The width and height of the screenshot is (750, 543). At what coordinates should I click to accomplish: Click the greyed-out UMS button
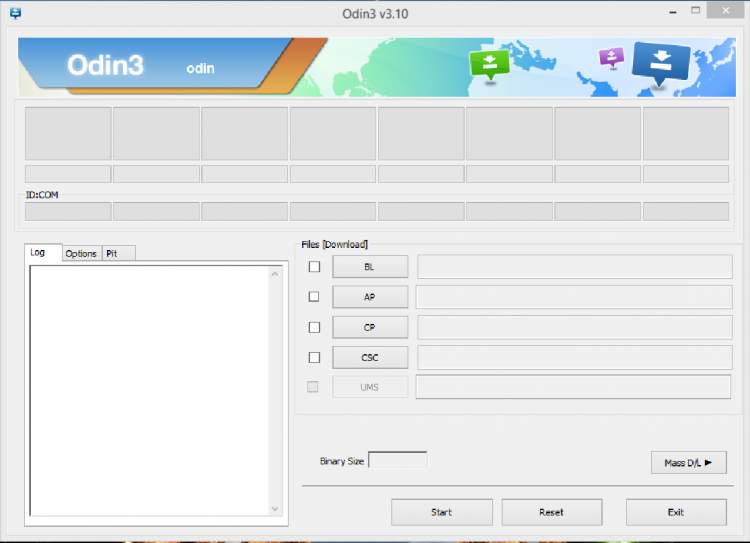(370, 387)
